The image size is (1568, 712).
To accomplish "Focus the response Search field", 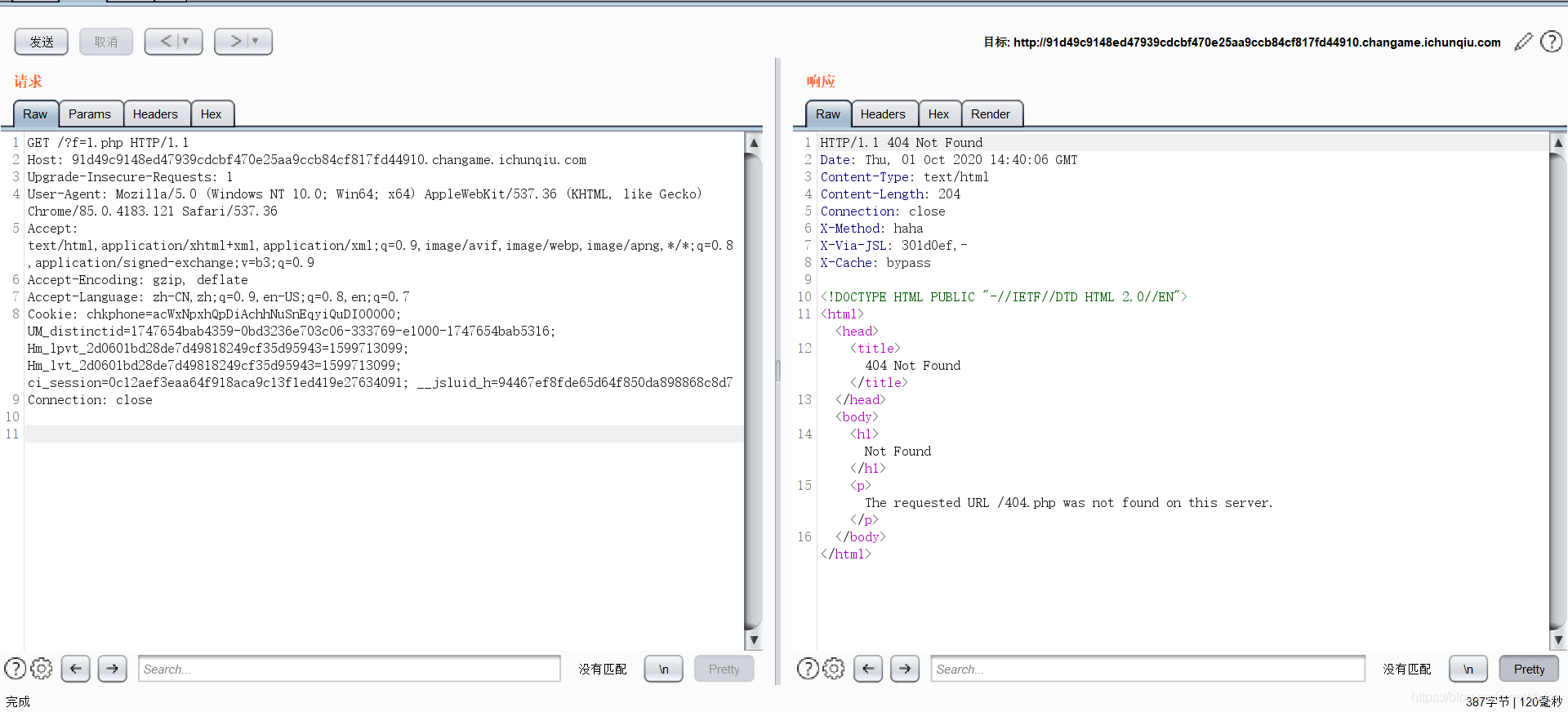I will (x=1147, y=669).
